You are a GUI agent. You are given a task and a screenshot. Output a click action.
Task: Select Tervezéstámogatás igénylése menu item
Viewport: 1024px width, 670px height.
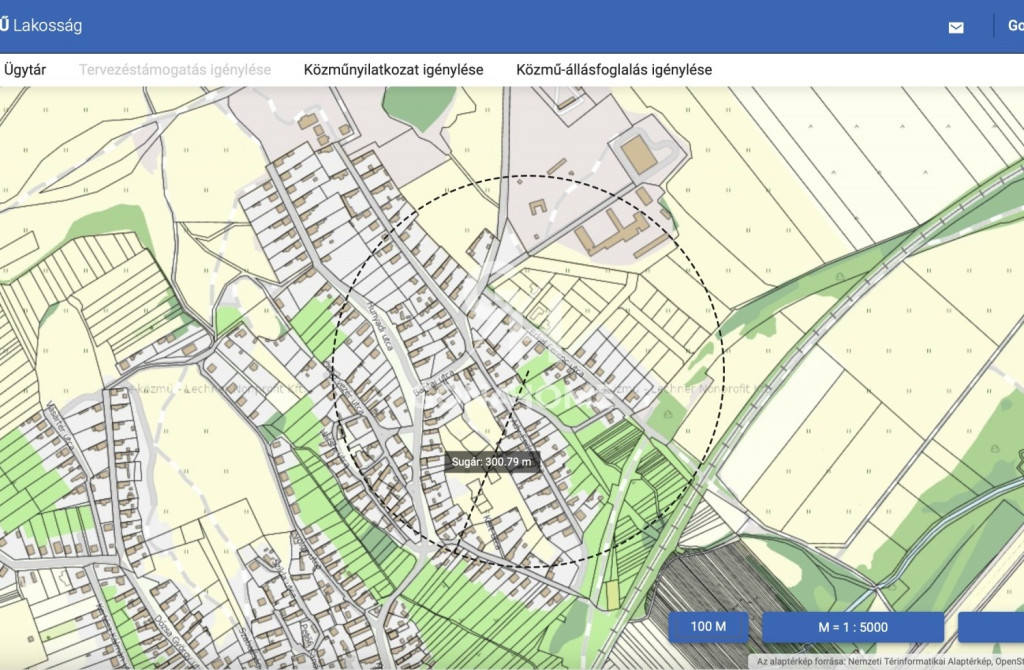(175, 70)
